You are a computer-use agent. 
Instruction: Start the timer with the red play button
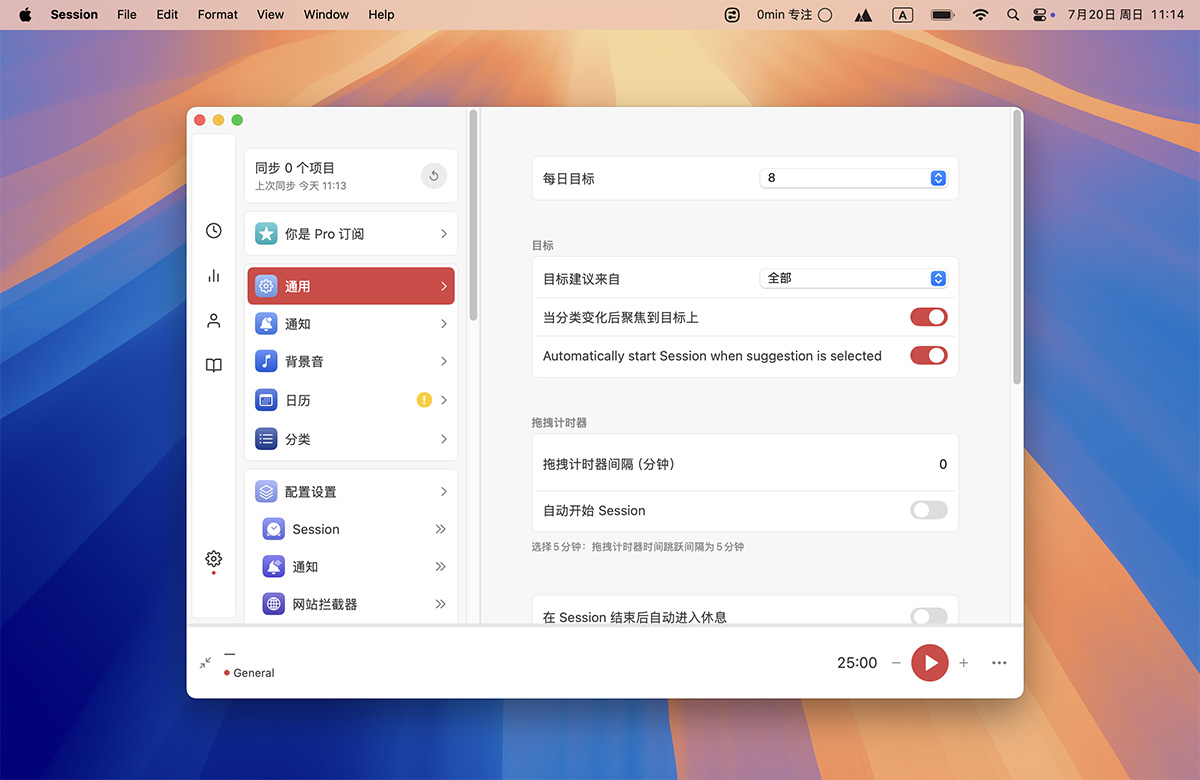pyautogui.click(x=930, y=662)
